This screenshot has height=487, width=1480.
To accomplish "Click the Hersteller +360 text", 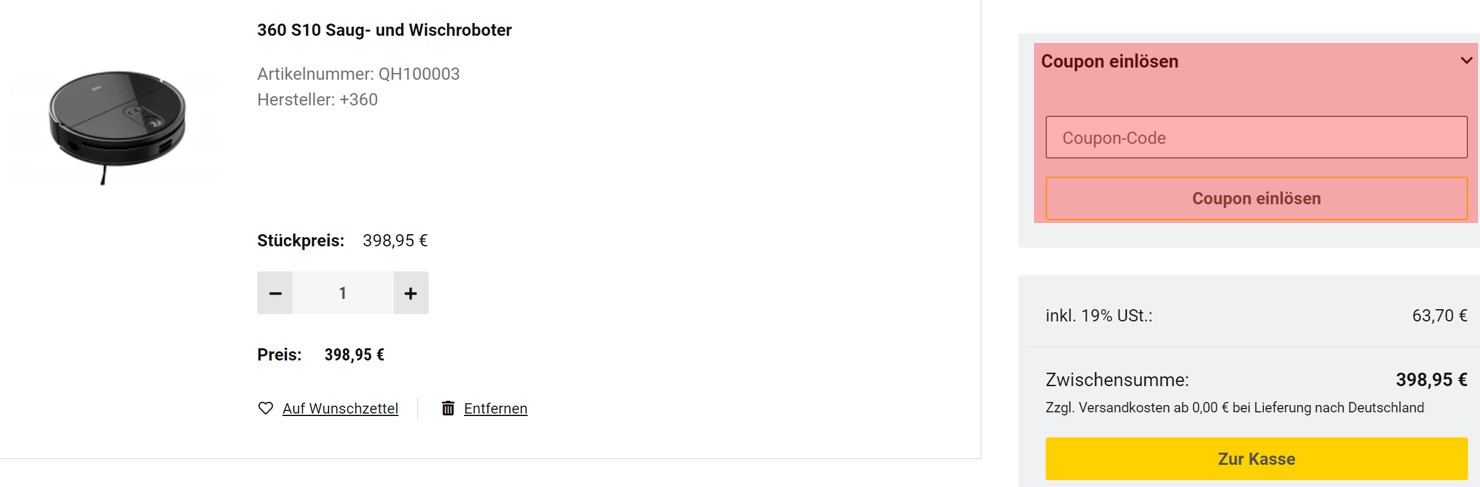I will pos(317,100).
